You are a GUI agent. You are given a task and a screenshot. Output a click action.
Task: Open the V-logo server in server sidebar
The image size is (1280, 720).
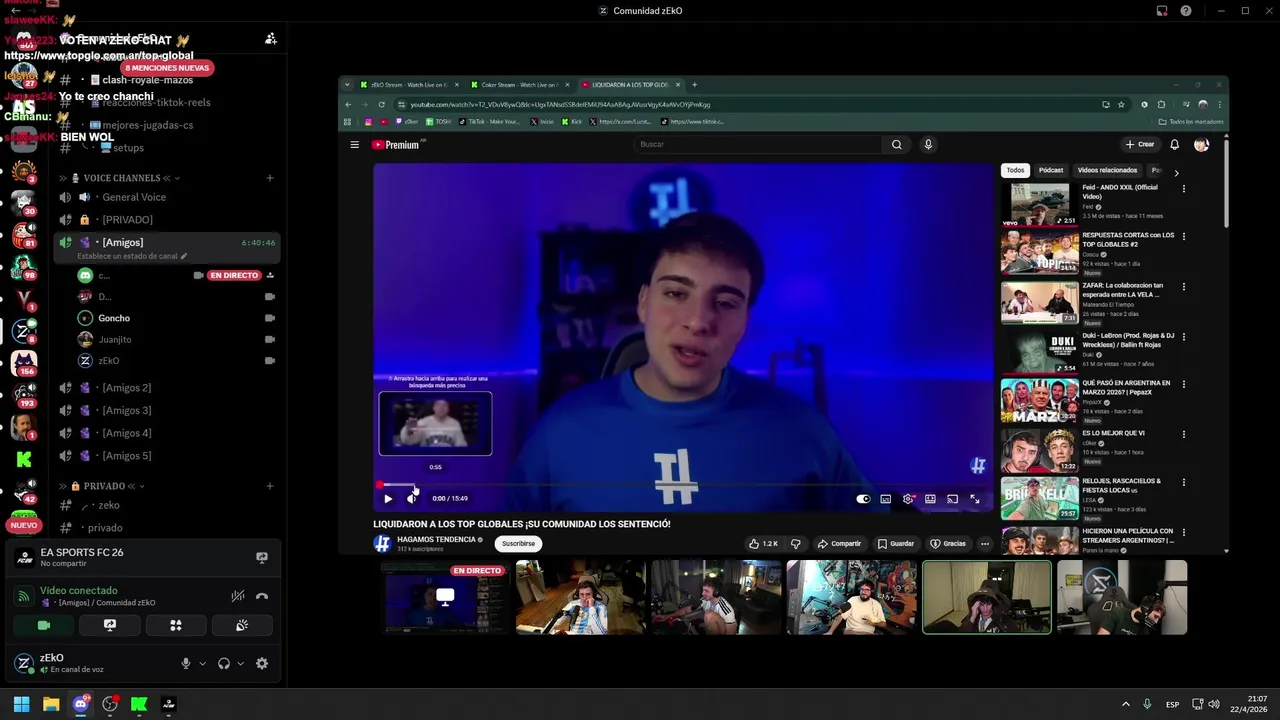(24, 298)
